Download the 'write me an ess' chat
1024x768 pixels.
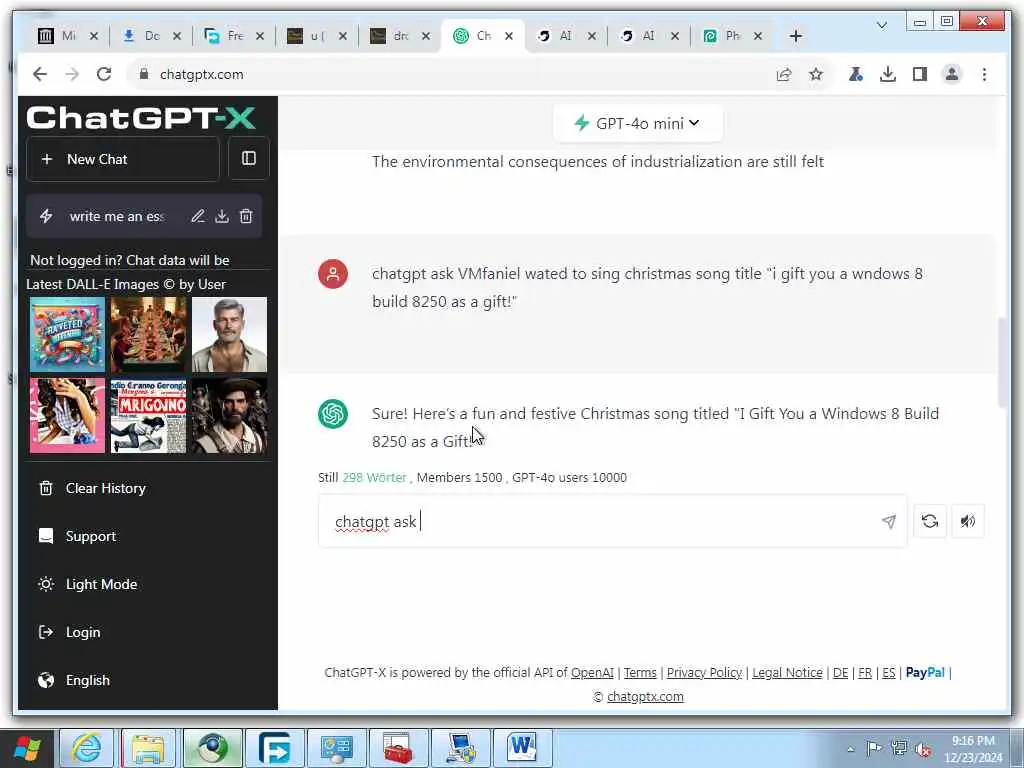point(222,216)
